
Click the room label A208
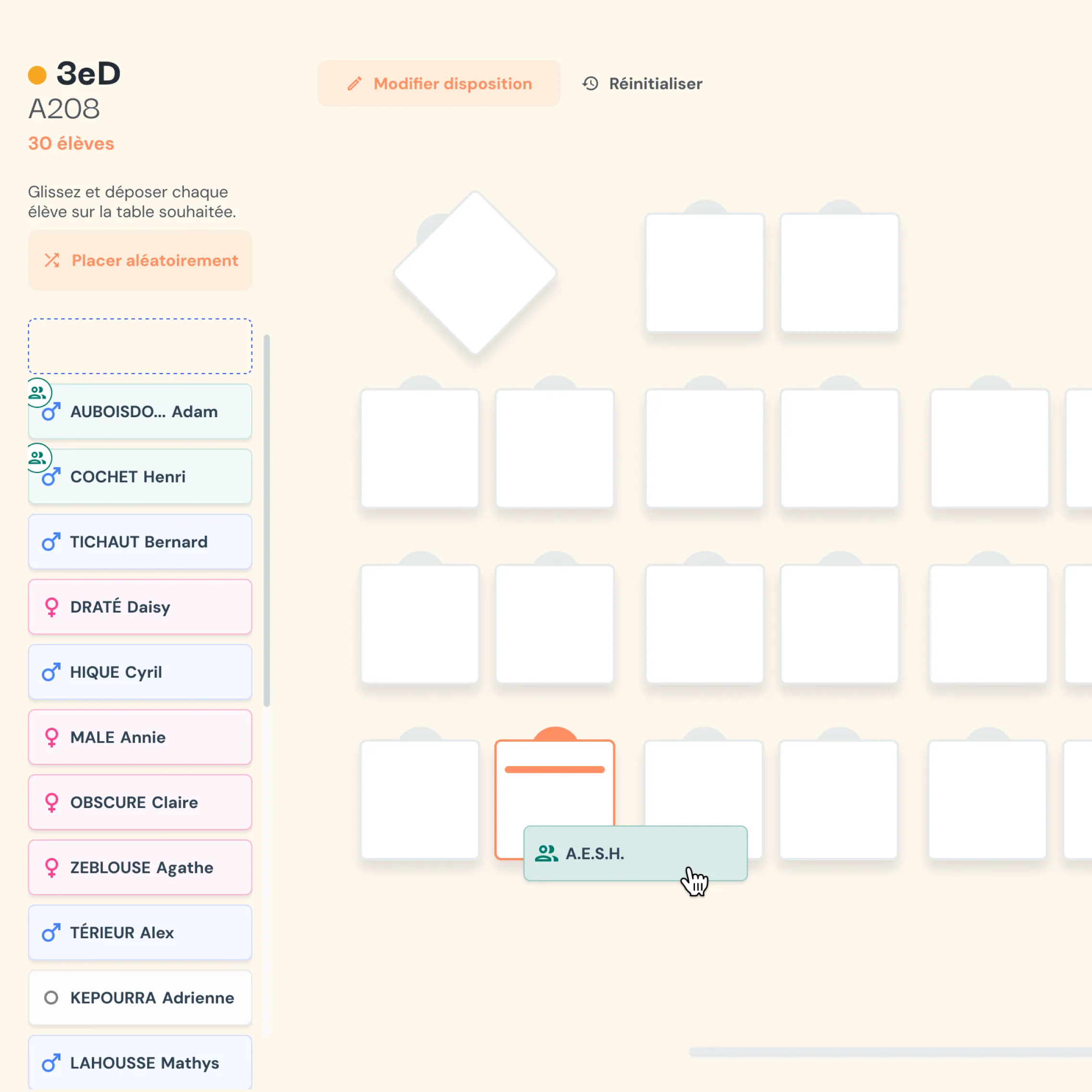(x=64, y=109)
